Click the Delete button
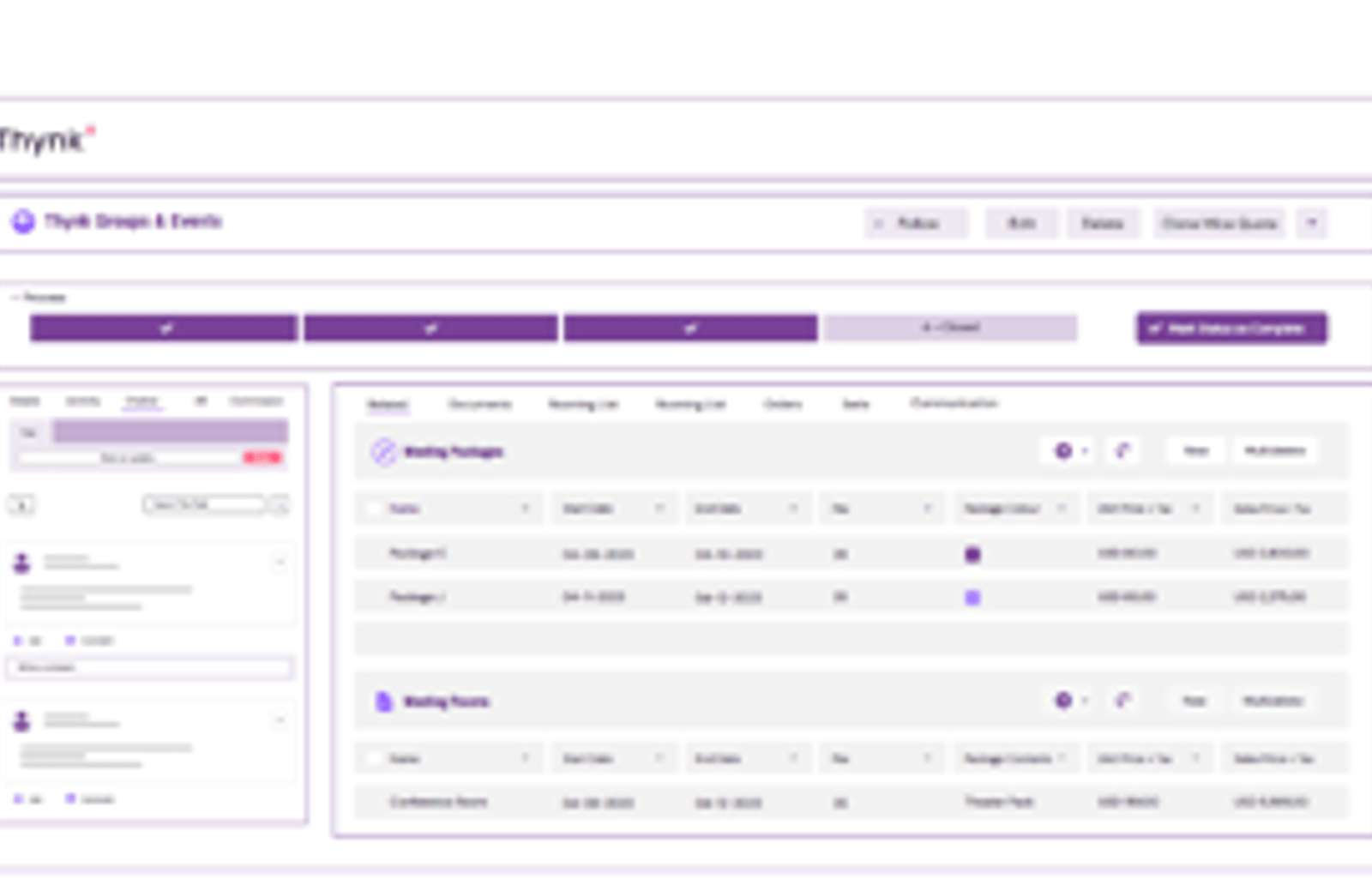Viewport: 1372px width, 885px height. click(1103, 223)
